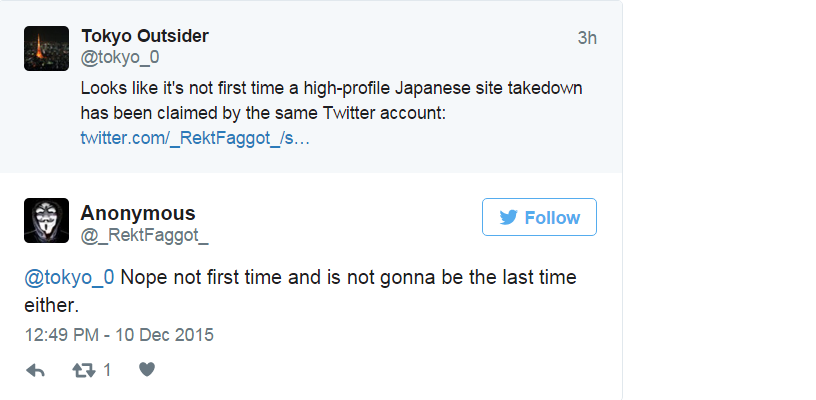Open the Anonymous display name link
816x400 pixels.
point(138,213)
